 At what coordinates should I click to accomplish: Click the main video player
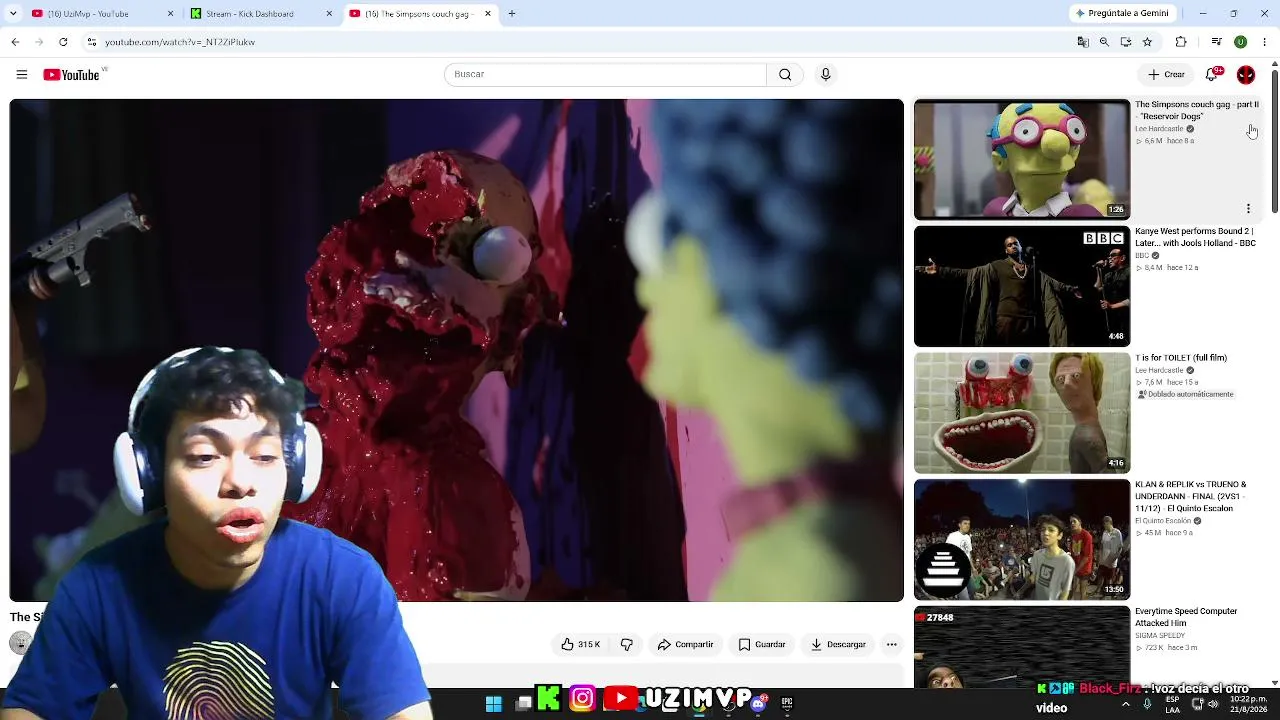tap(457, 350)
